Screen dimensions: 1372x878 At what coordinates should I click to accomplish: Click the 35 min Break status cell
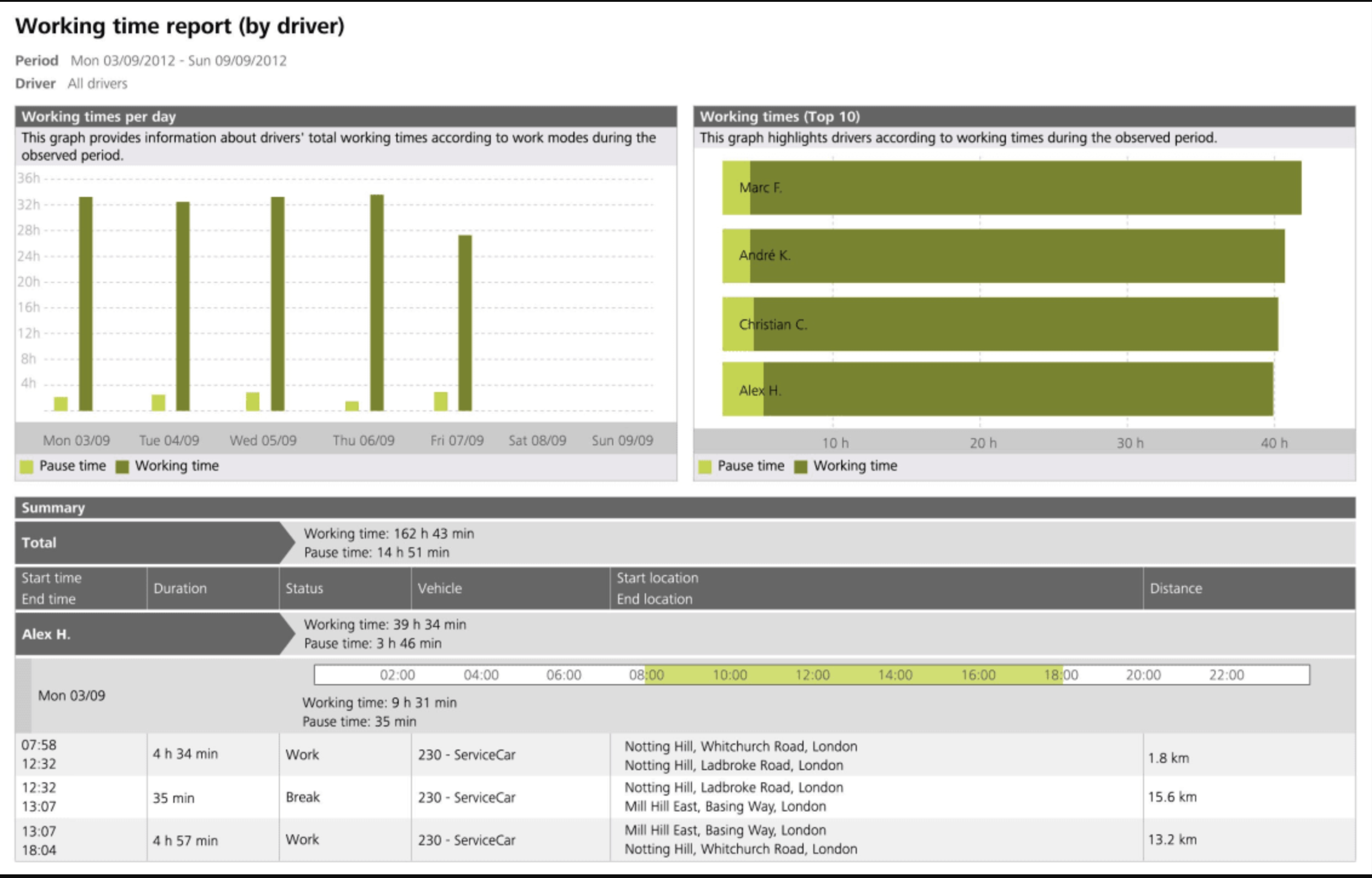pyautogui.click(x=303, y=797)
